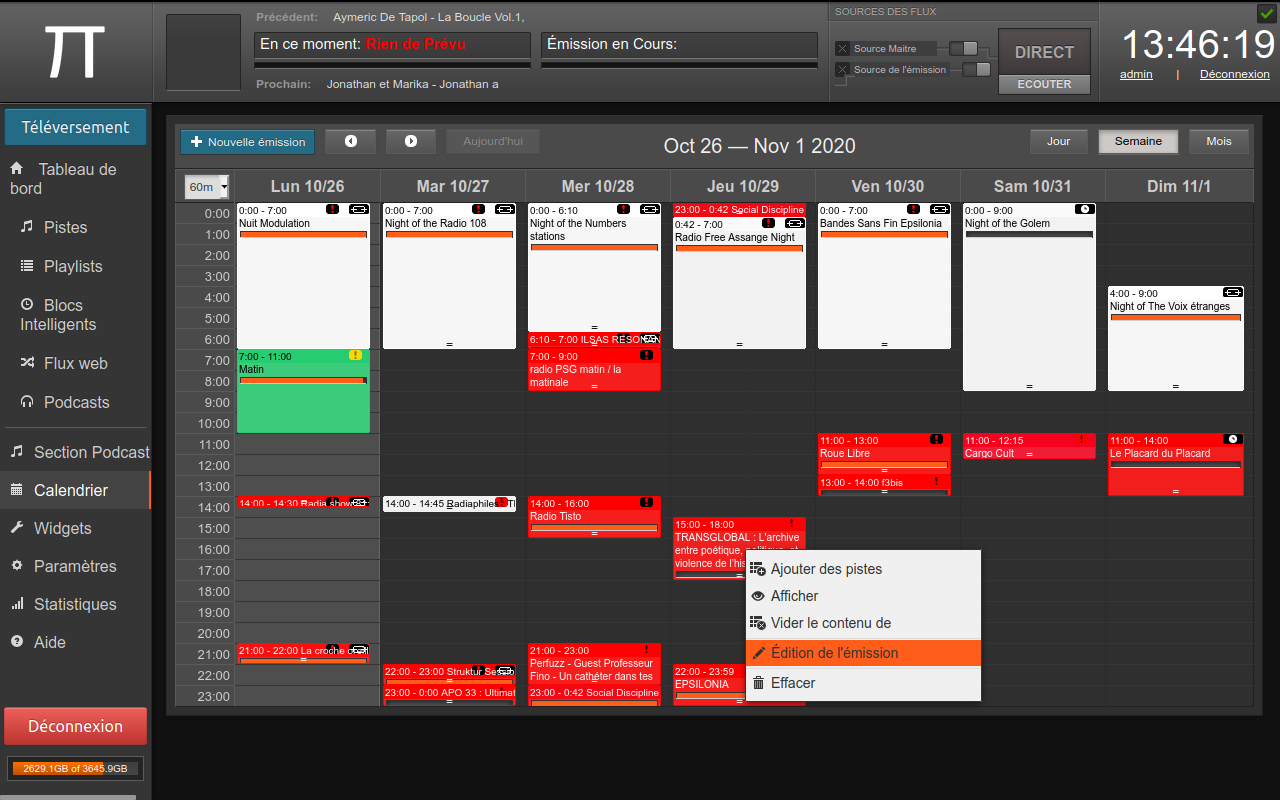1280x800 pixels.
Task: Click the yellow warning icon on the Matin show
Action: [x=355, y=355]
